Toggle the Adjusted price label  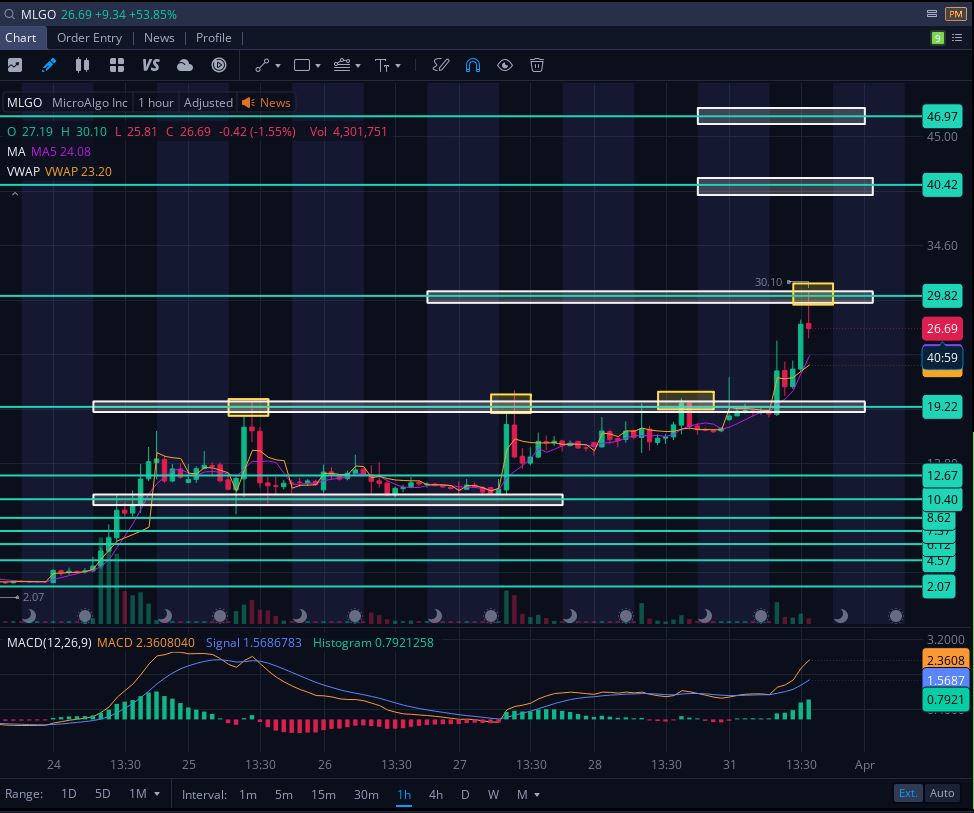pyautogui.click(x=208, y=102)
